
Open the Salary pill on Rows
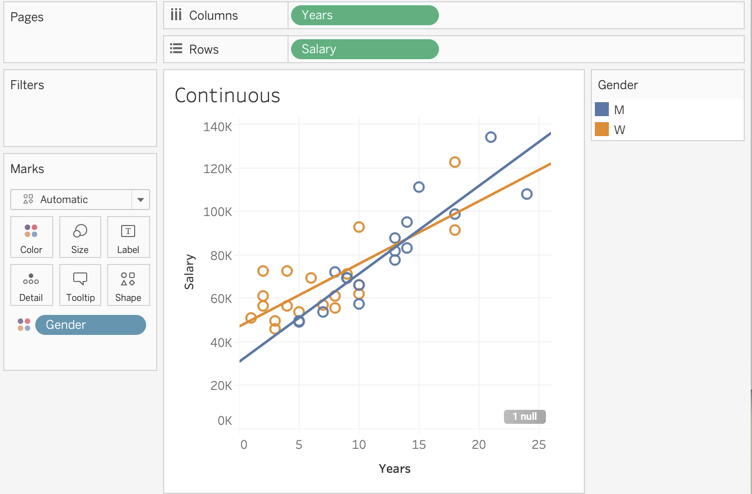[364, 49]
